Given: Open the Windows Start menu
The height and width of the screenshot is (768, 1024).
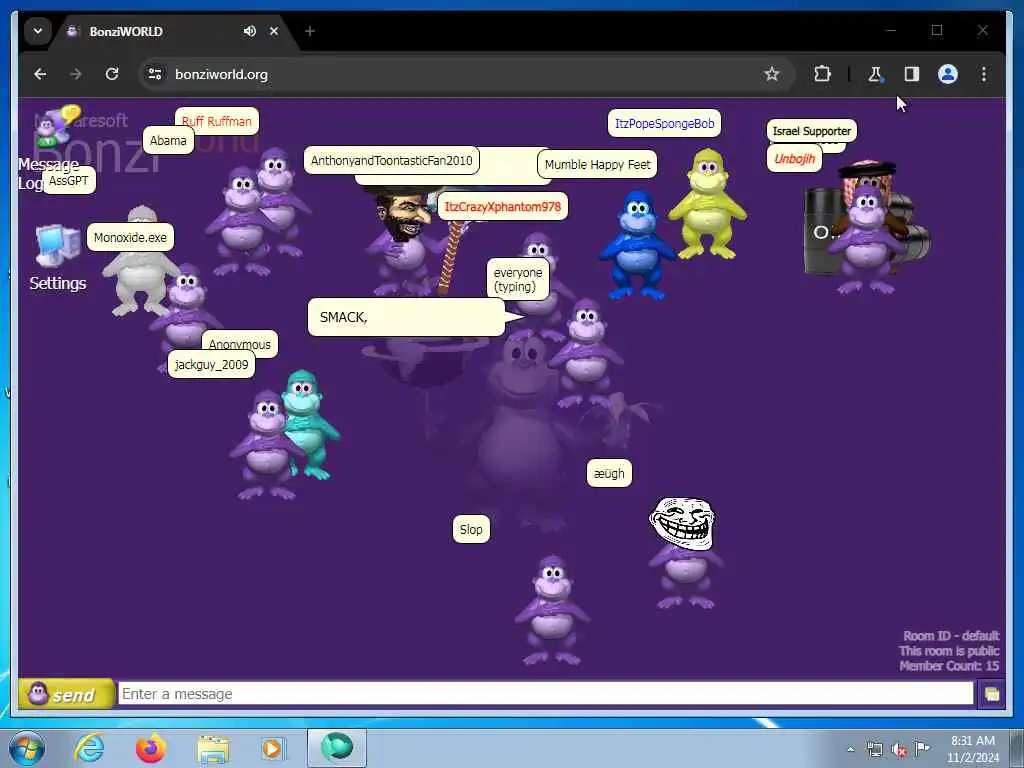Looking at the screenshot, I should click(x=27, y=748).
